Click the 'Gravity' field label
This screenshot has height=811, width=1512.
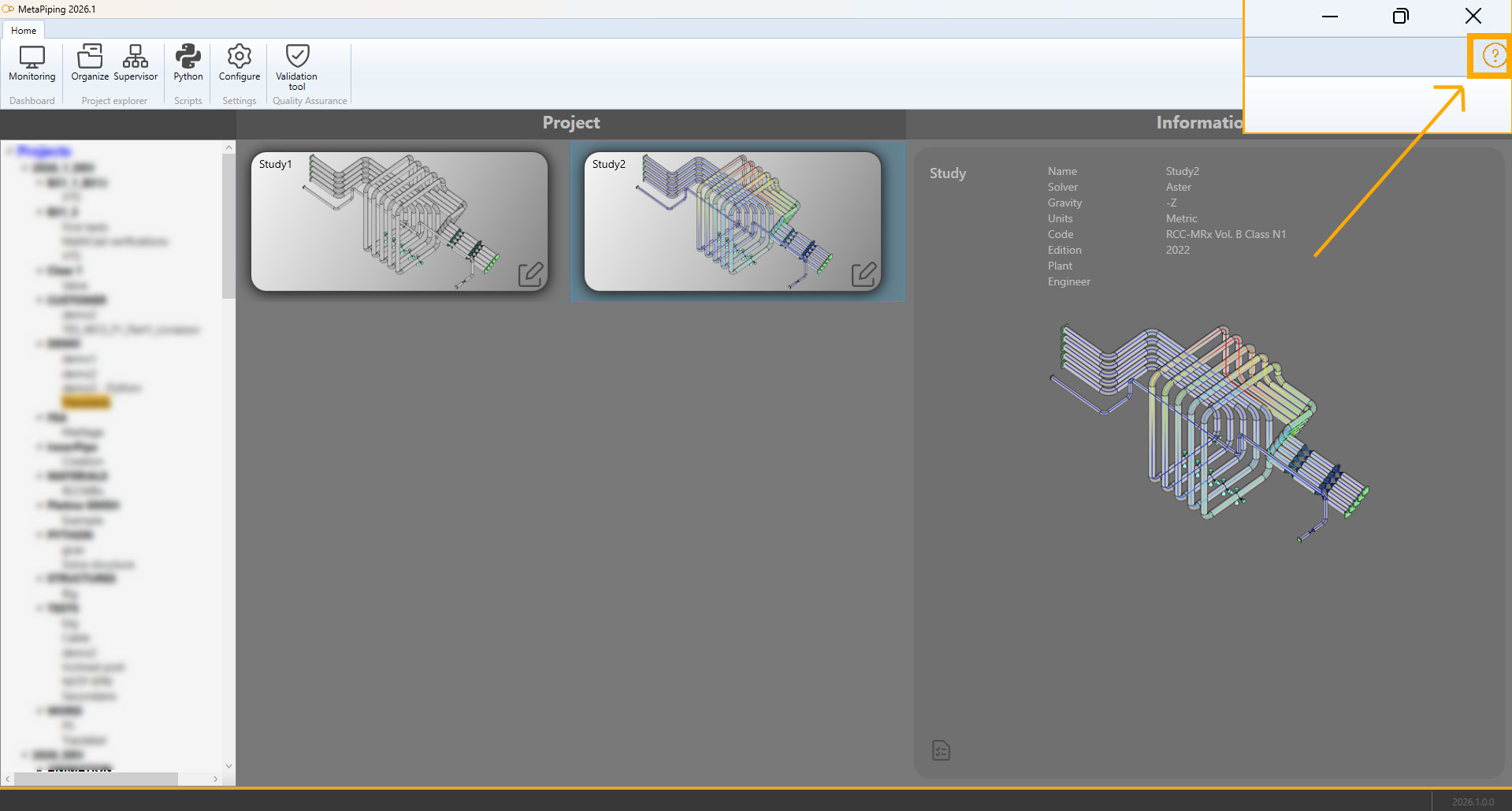[1064, 203]
